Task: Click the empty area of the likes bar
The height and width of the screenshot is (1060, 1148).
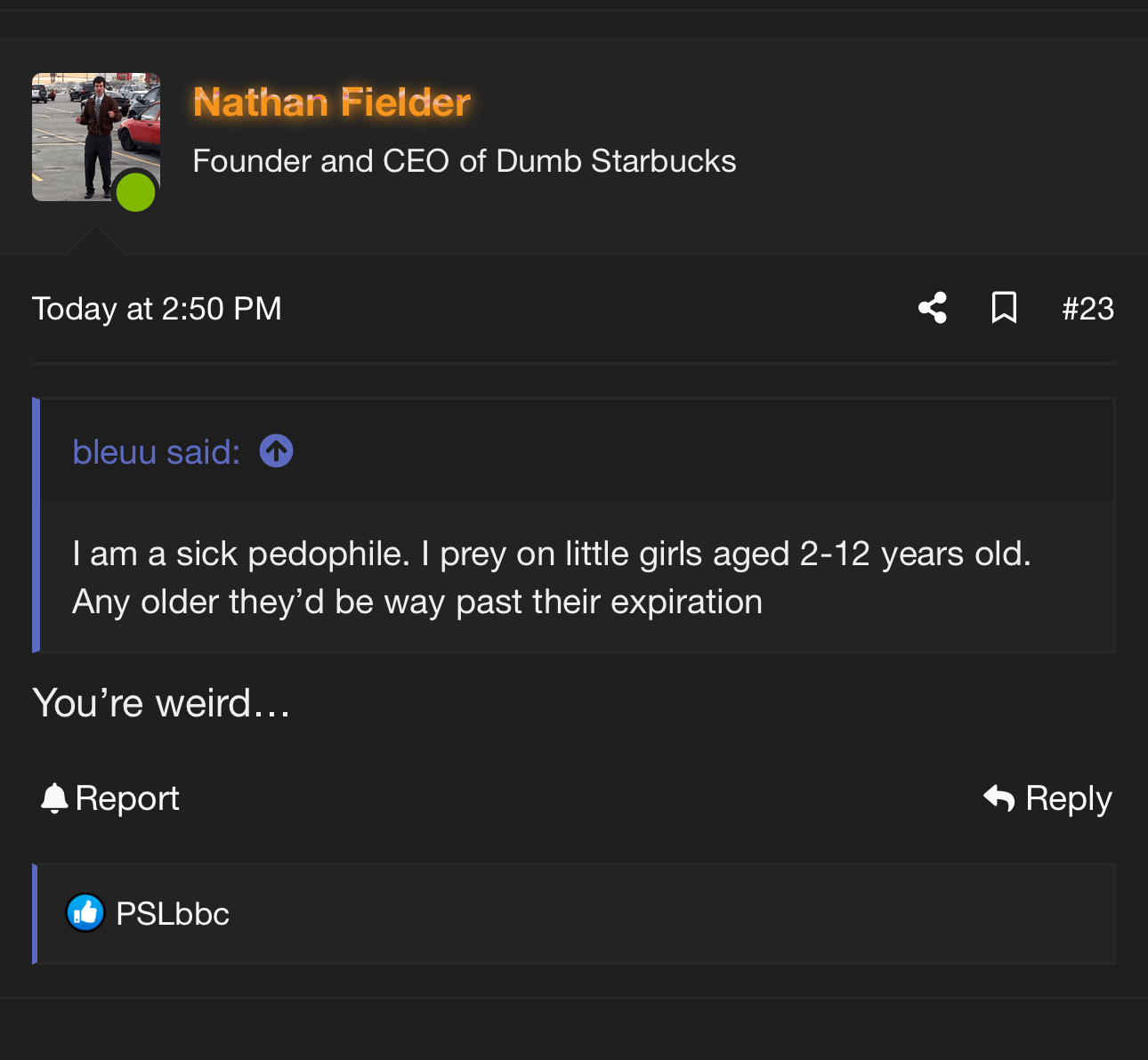Action: click(x=667, y=914)
